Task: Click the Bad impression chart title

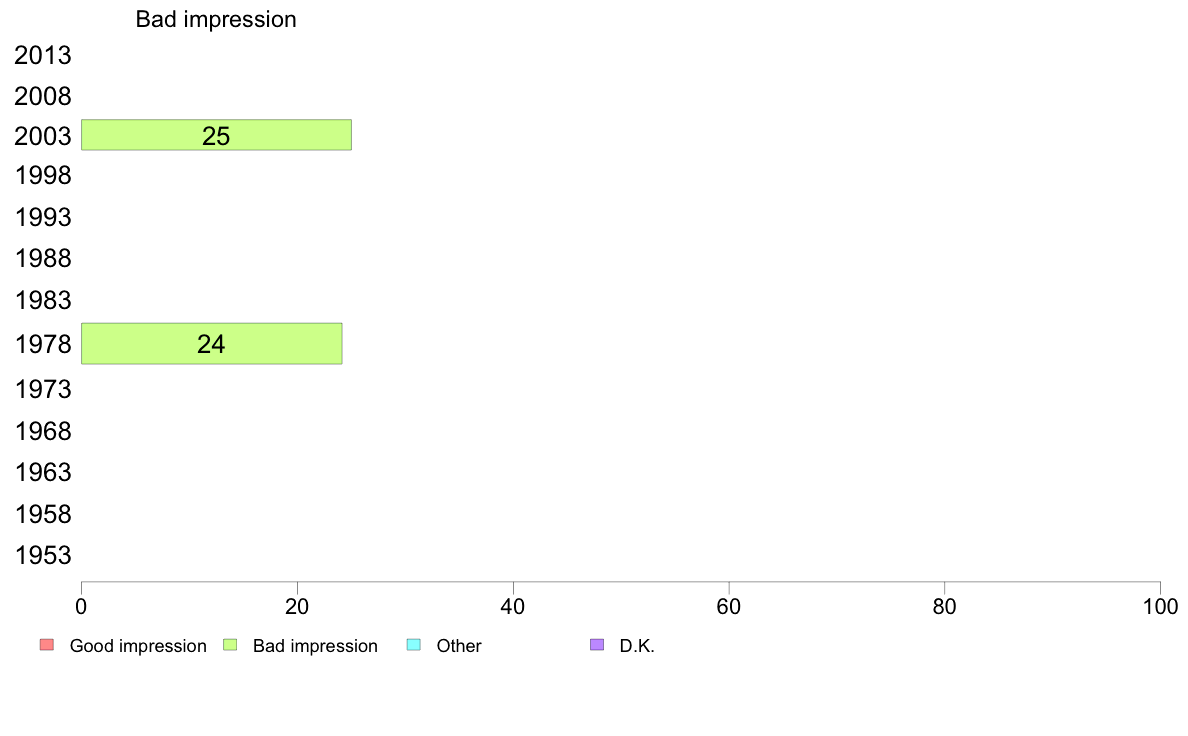Action: (216, 19)
